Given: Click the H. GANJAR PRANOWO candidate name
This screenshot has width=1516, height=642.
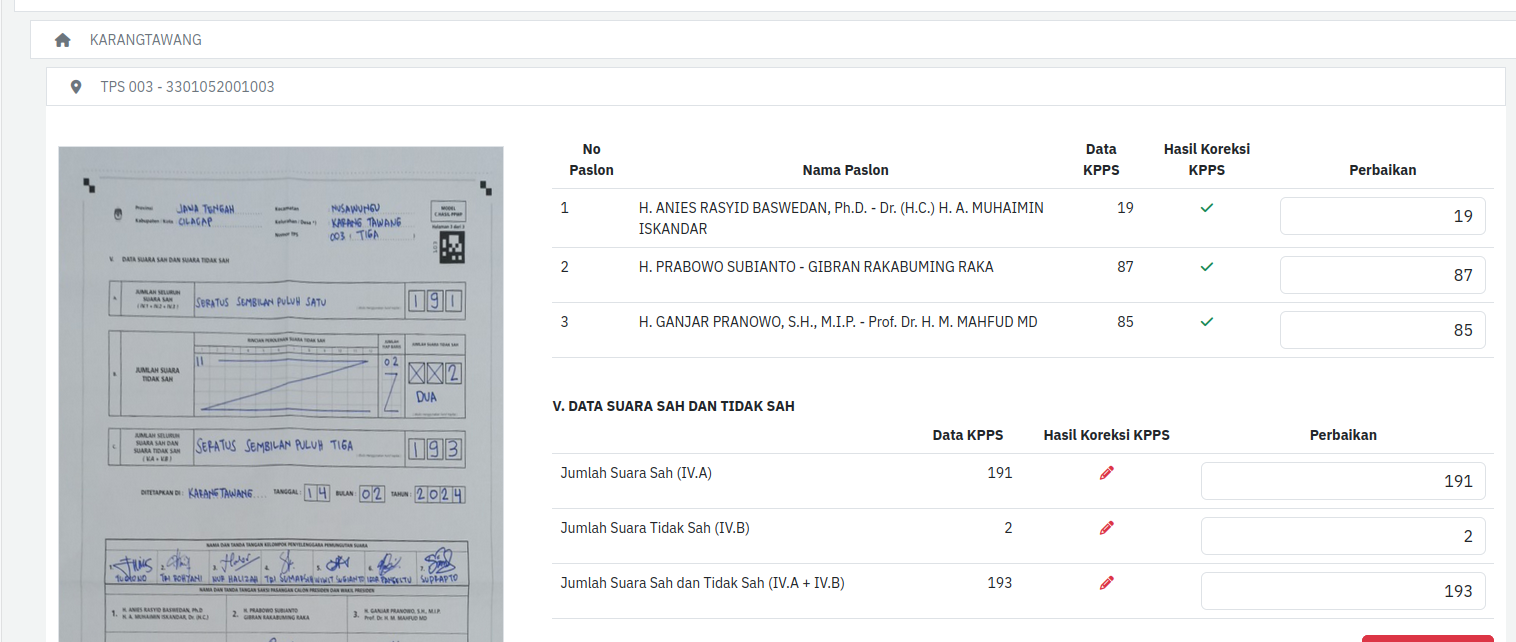Looking at the screenshot, I should [x=837, y=322].
